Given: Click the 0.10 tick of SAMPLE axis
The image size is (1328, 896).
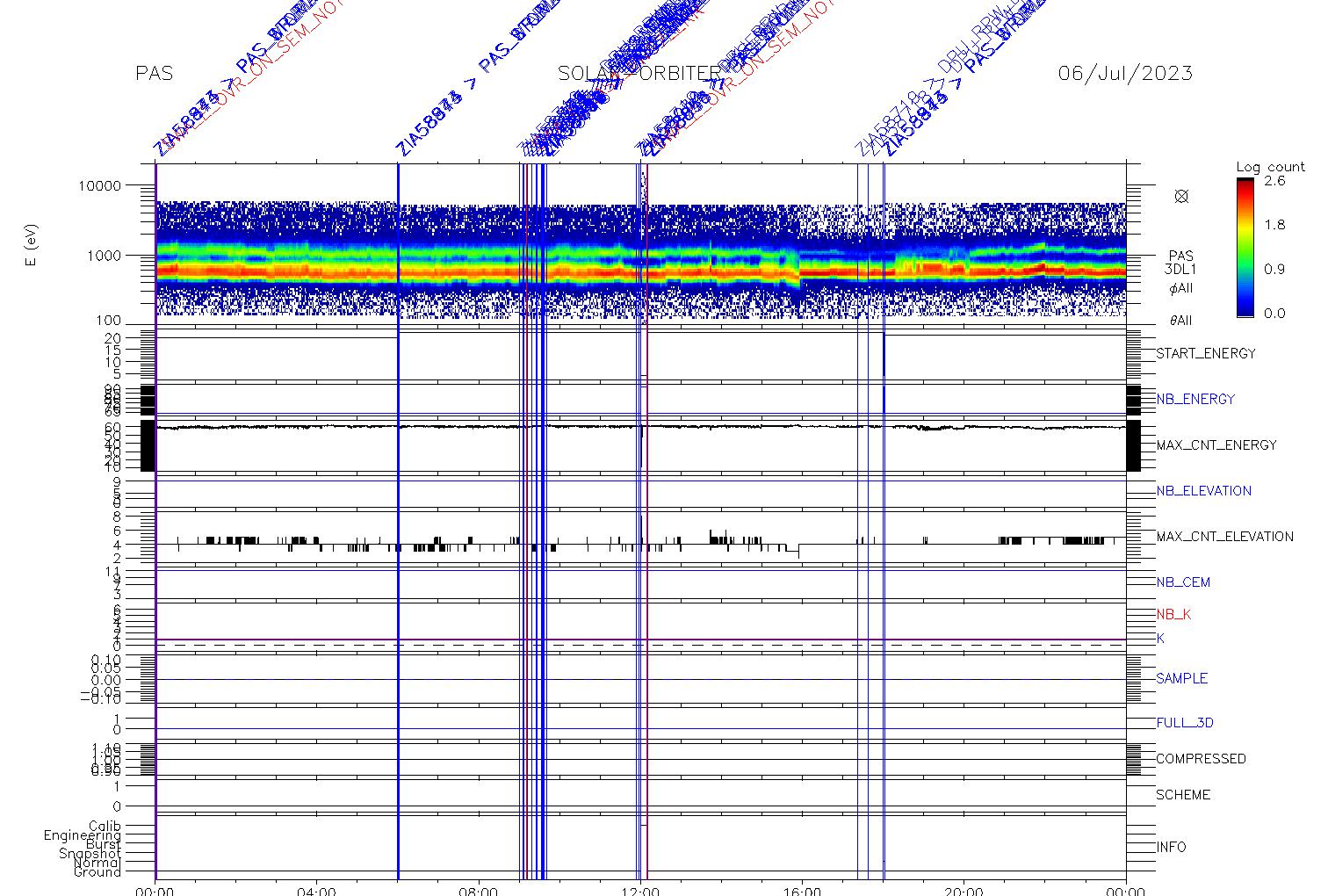Looking at the screenshot, I should [x=106, y=660].
